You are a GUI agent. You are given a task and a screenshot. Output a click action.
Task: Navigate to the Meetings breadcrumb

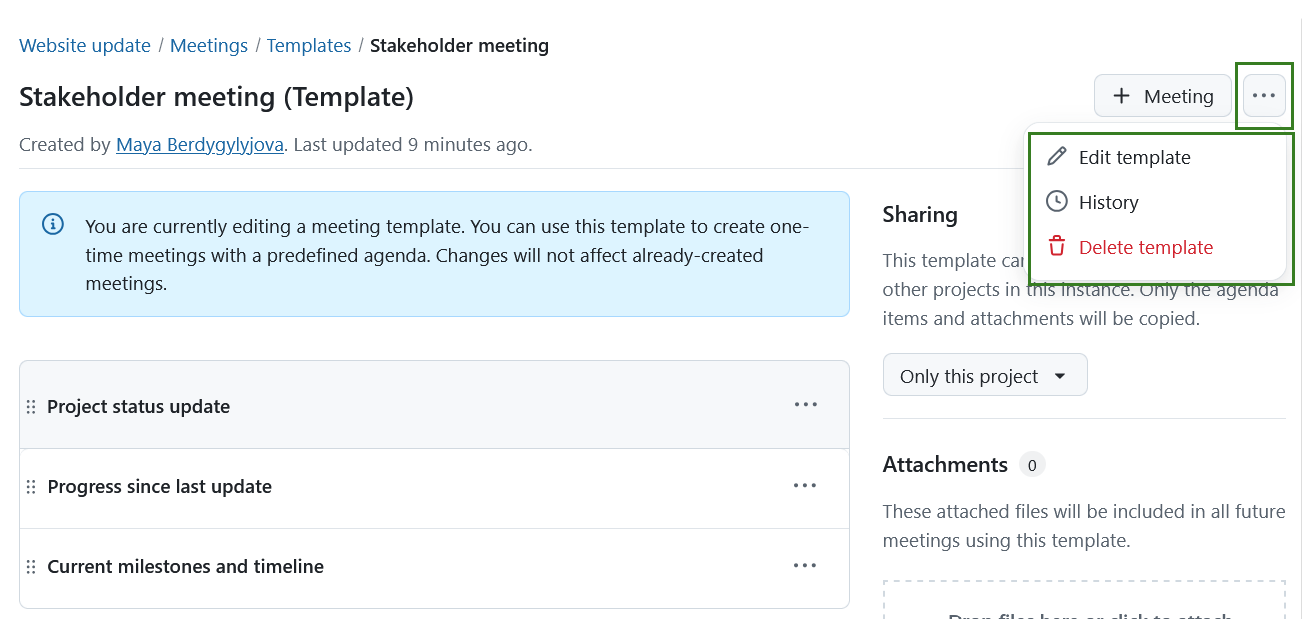(x=208, y=46)
